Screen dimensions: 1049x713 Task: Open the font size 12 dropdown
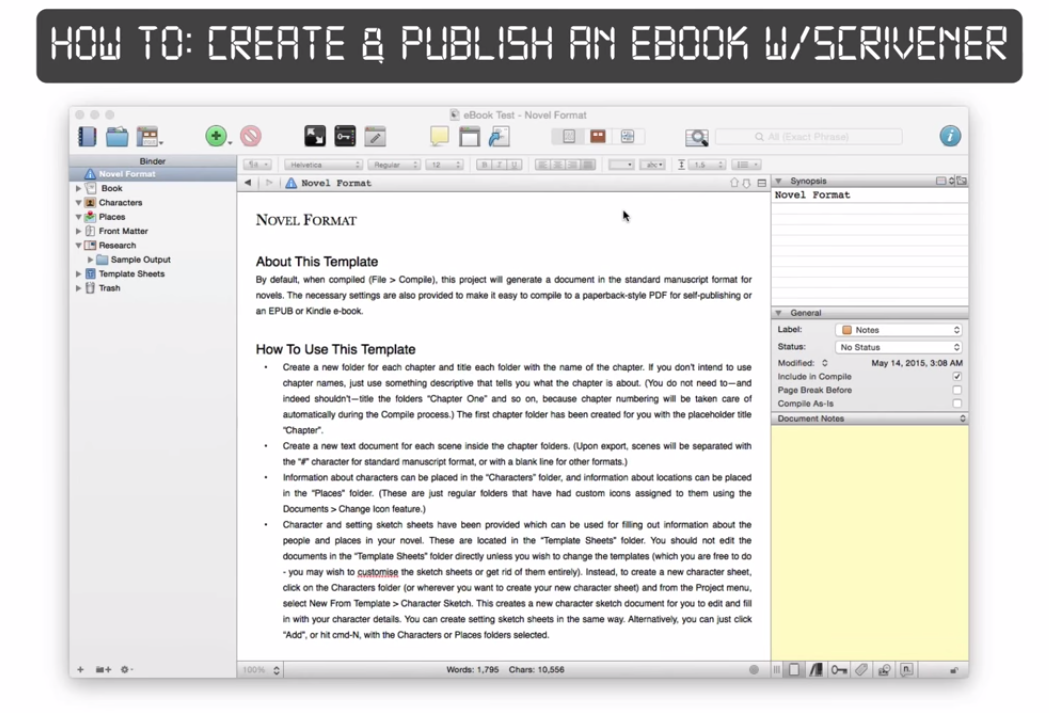(x=444, y=165)
